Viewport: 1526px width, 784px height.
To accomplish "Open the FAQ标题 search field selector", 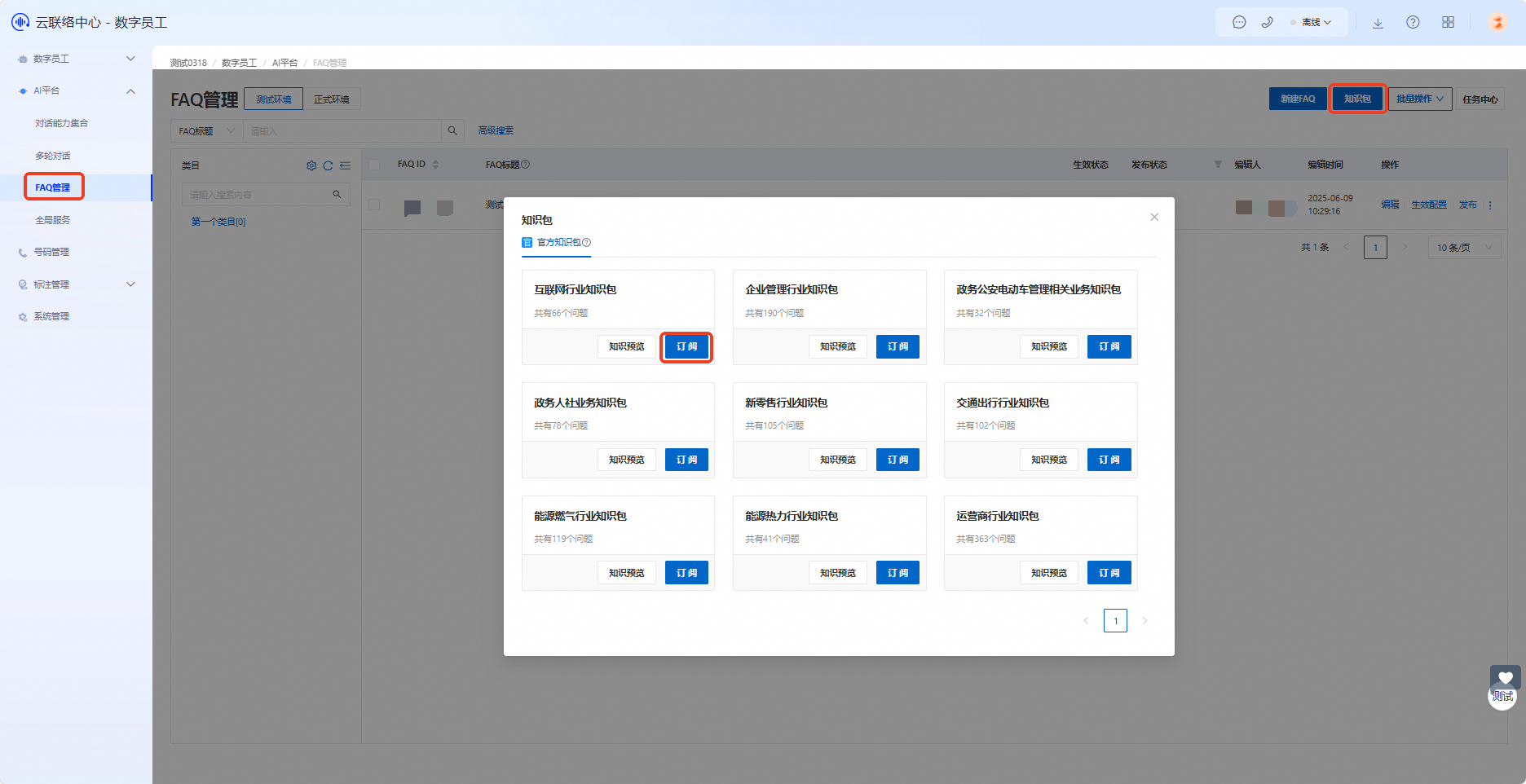I will [x=207, y=130].
